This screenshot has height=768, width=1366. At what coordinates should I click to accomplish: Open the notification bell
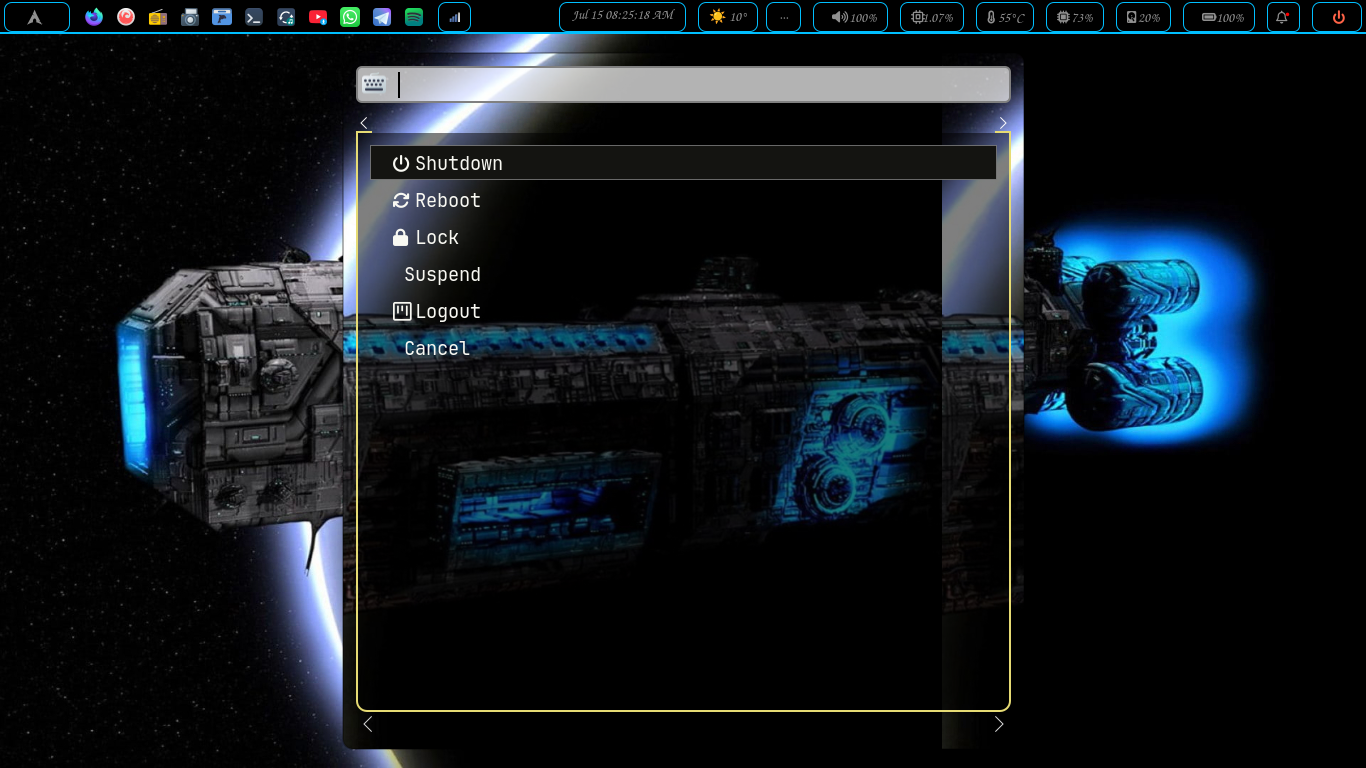click(1283, 17)
